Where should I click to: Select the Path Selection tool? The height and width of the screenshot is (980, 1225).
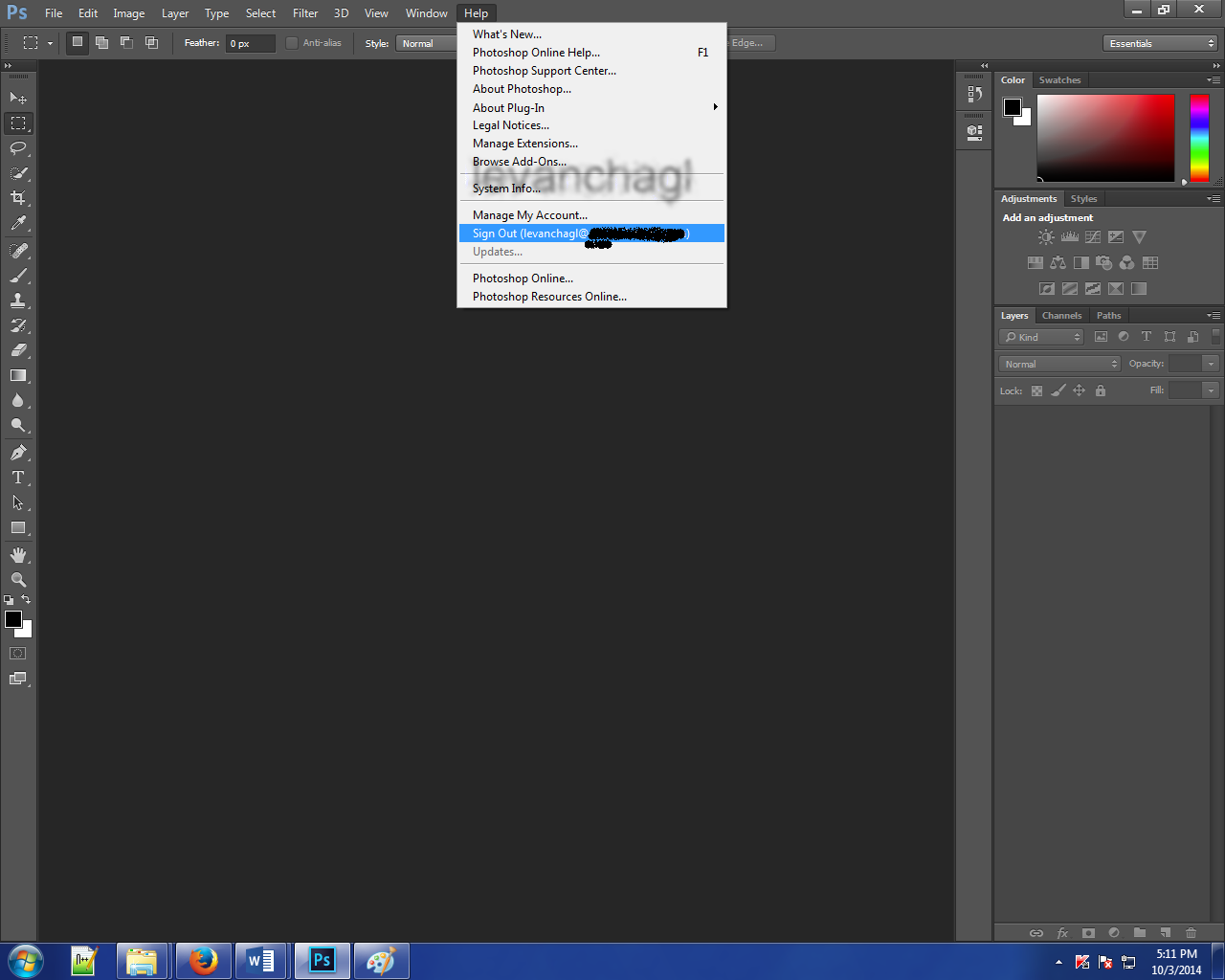pyautogui.click(x=18, y=502)
